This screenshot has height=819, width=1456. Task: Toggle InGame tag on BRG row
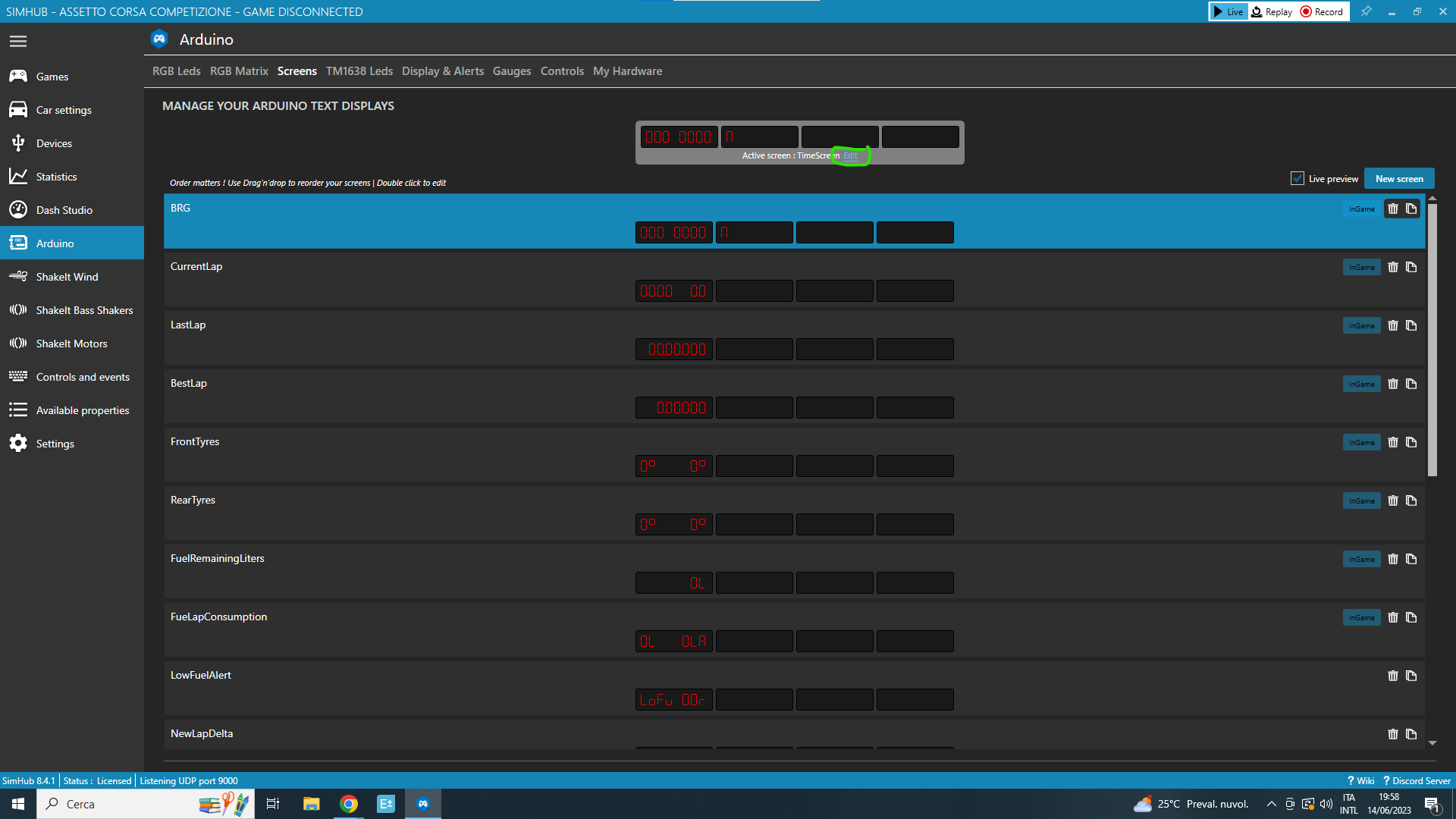coord(1362,209)
